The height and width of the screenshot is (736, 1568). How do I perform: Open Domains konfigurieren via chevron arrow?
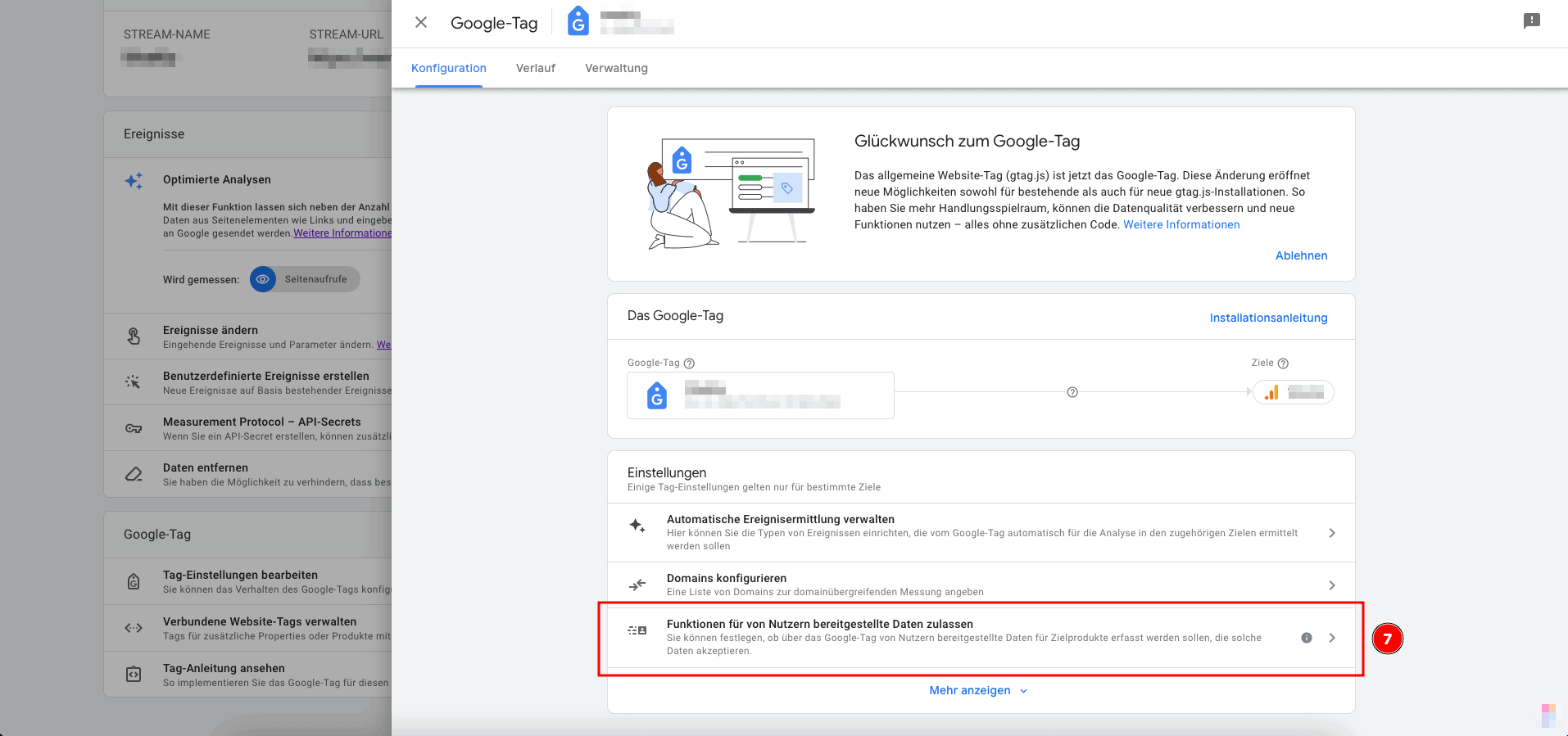1332,585
